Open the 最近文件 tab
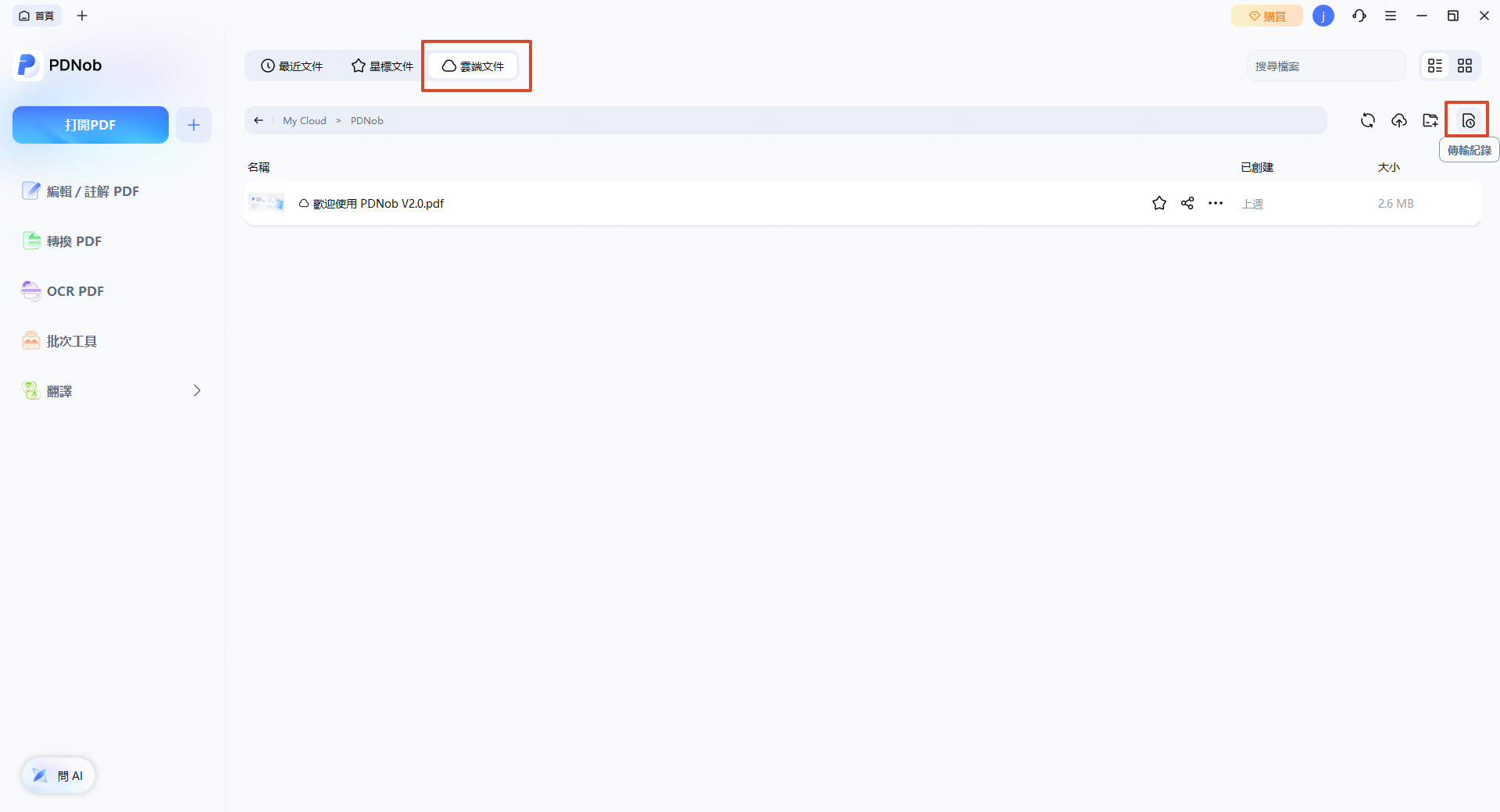 click(x=291, y=66)
